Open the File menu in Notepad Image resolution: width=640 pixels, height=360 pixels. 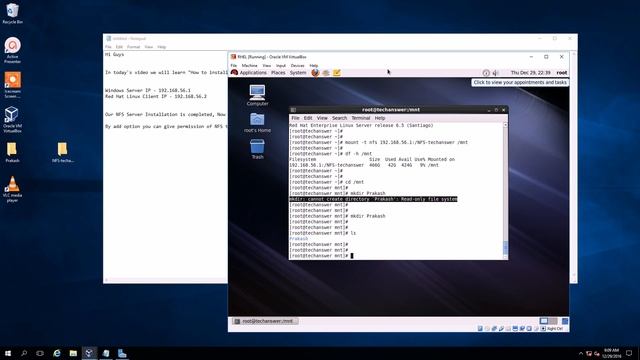(108, 47)
